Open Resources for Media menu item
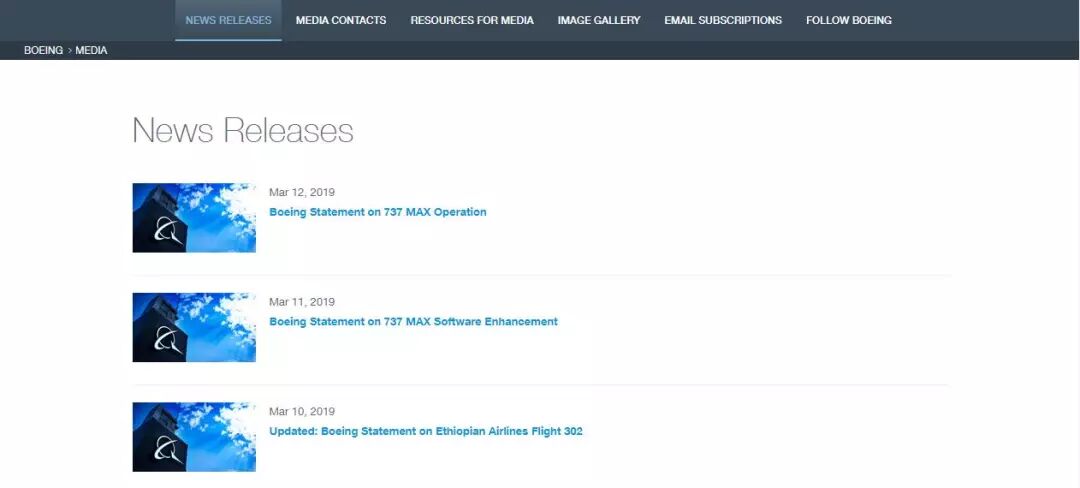Viewport: 1080px width, 488px height. 472,20
